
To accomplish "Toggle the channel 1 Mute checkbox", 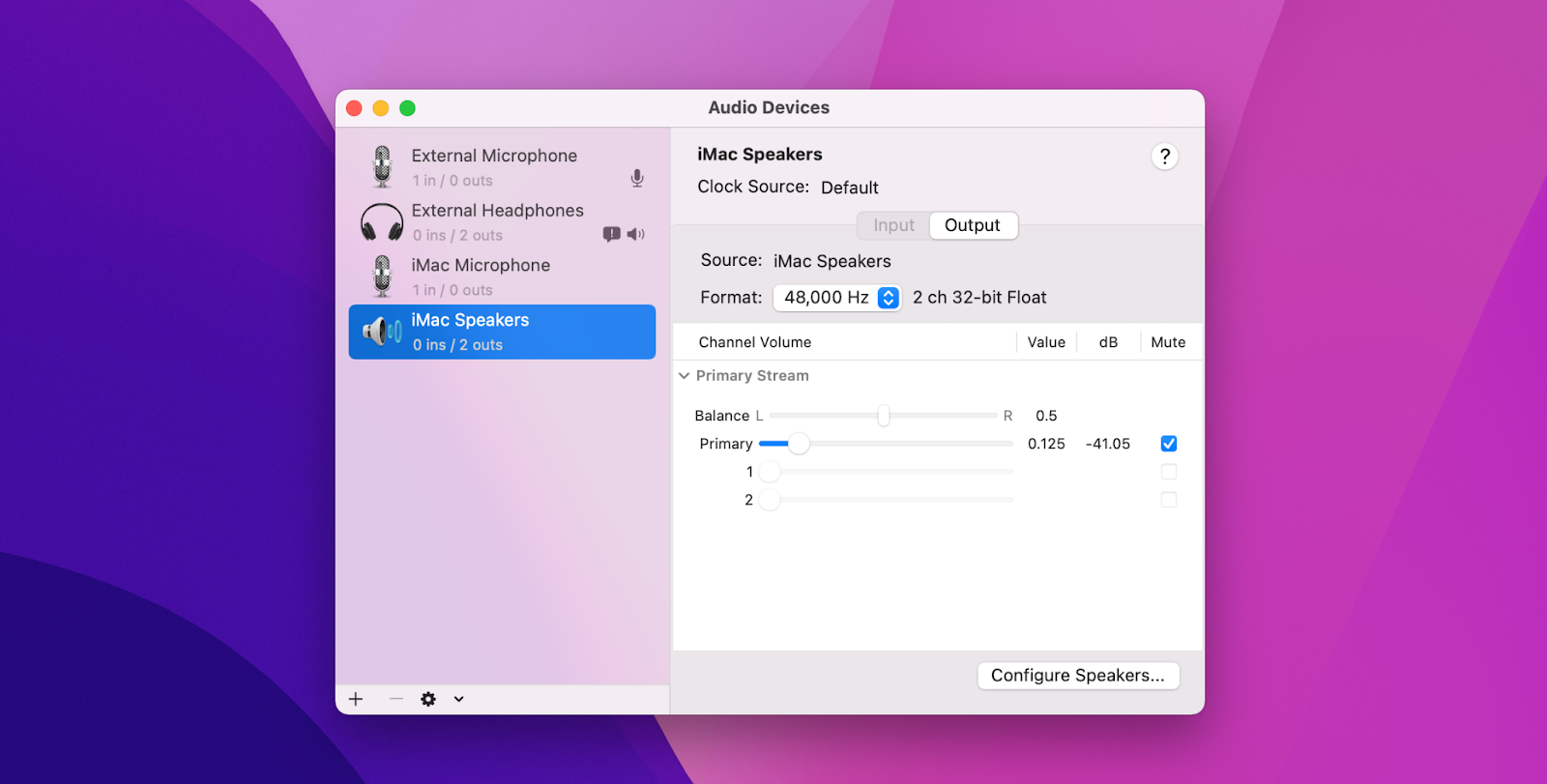I will click(x=1169, y=472).
